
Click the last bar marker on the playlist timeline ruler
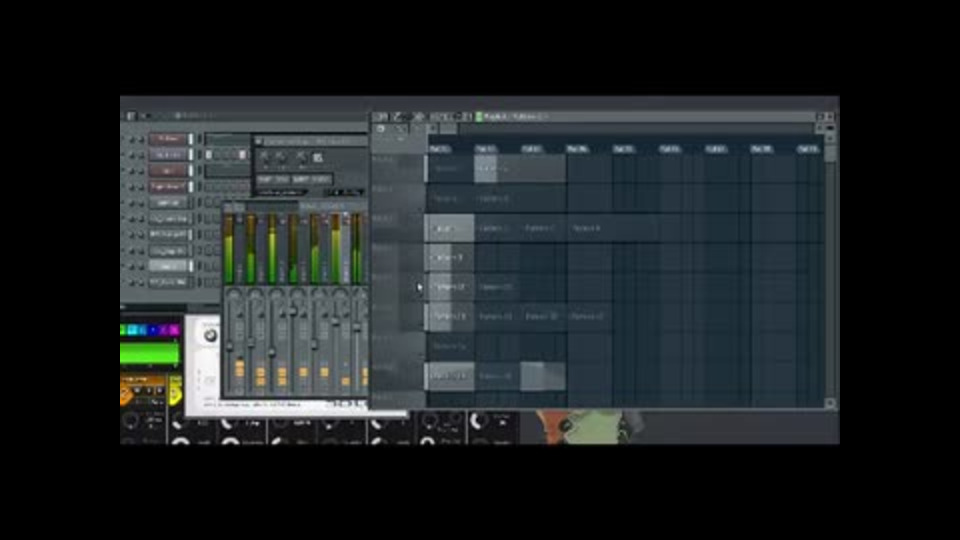pos(808,149)
